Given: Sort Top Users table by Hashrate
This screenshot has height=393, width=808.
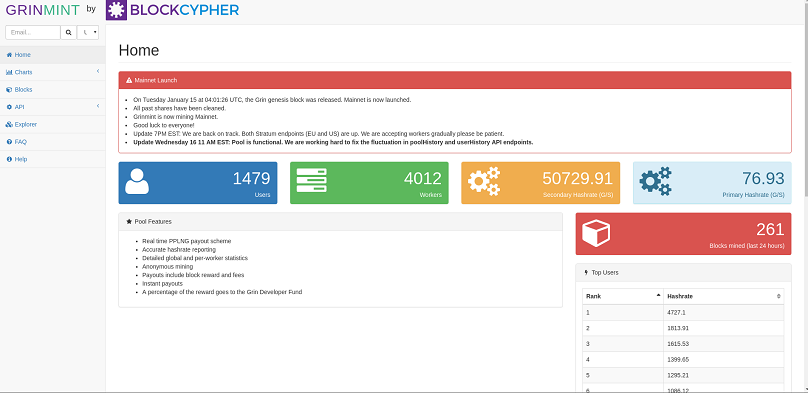Looking at the screenshot, I should [x=723, y=296].
